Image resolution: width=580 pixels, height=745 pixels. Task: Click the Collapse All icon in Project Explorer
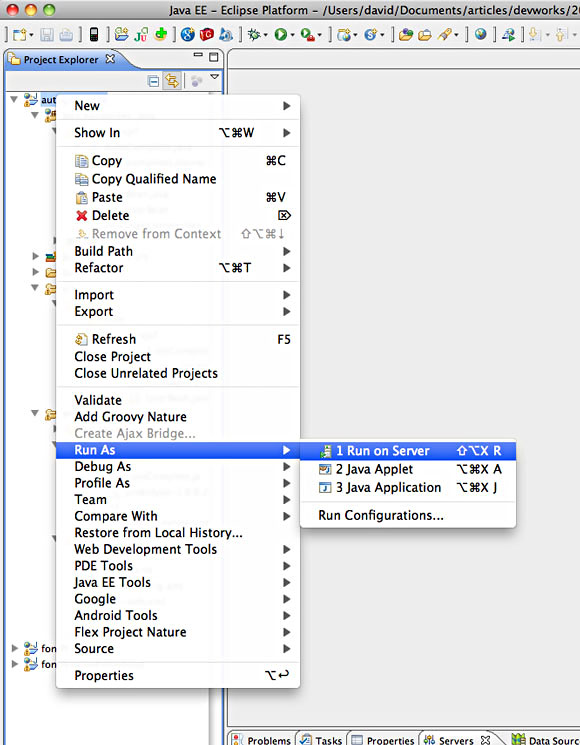pyautogui.click(x=153, y=81)
